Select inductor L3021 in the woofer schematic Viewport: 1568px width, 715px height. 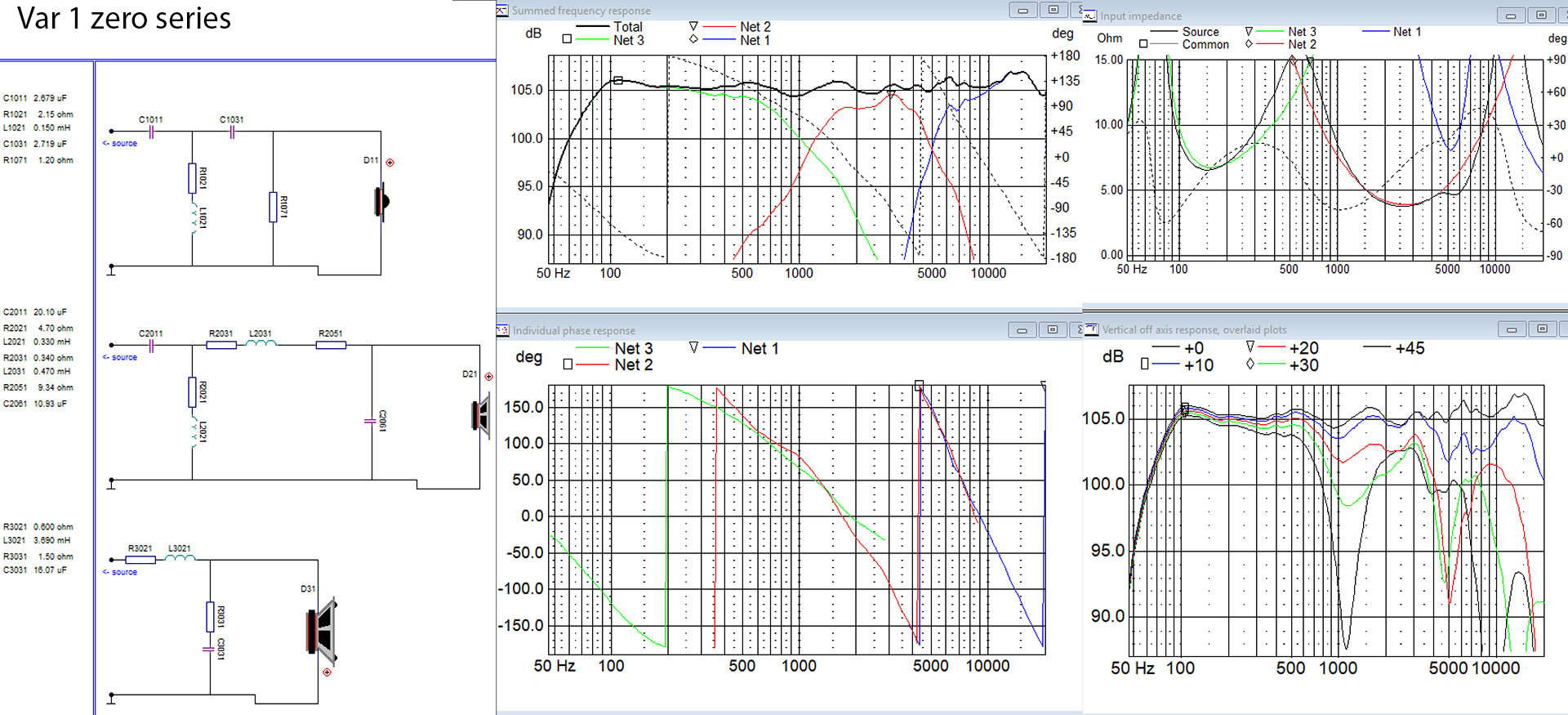(x=180, y=560)
